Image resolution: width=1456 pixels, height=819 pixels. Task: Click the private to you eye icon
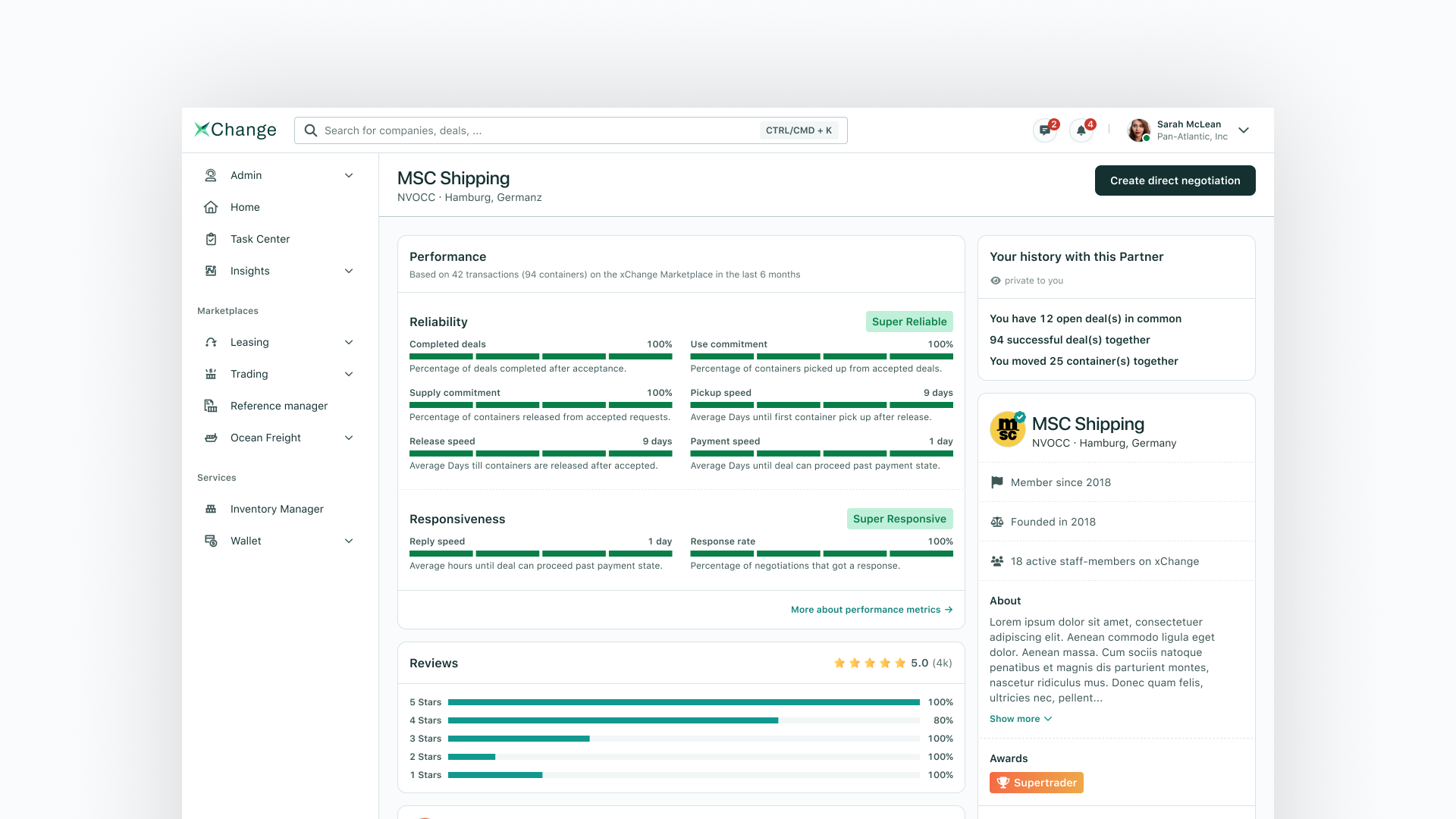996,281
